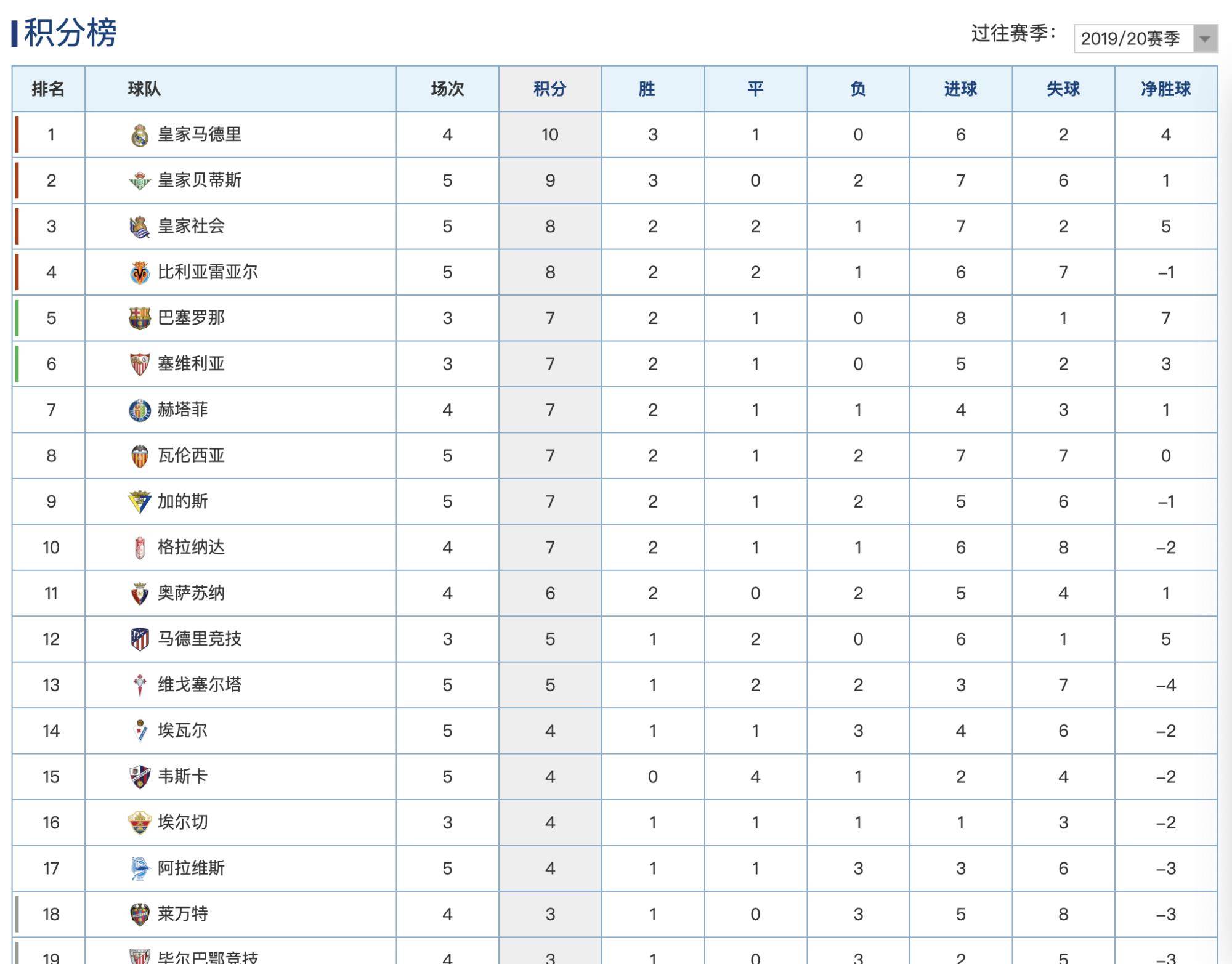Click the Cadiz yellow crest icon
Image resolution: width=1232 pixels, height=964 pixels.
coord(140,501)
